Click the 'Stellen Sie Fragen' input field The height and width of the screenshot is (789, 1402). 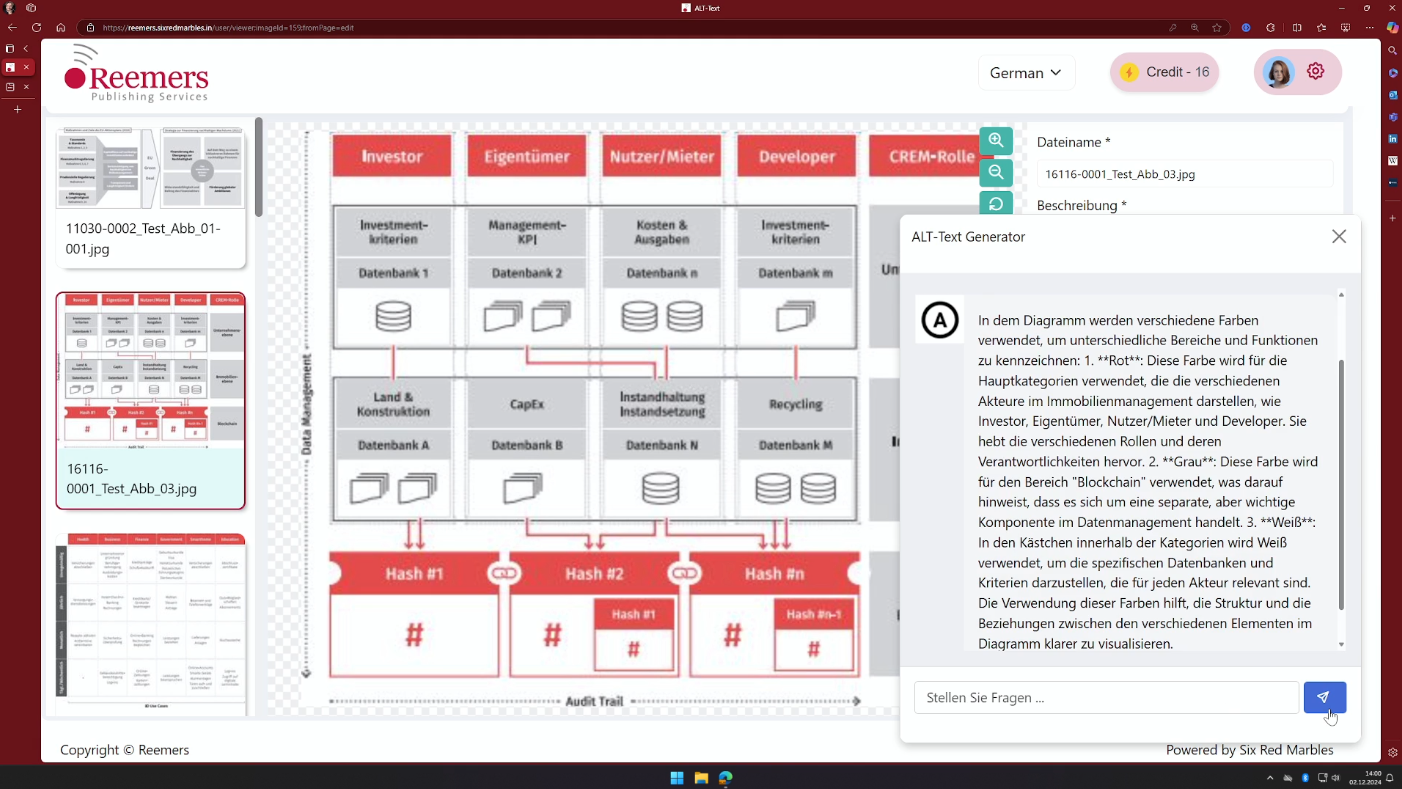(1106, 697)
